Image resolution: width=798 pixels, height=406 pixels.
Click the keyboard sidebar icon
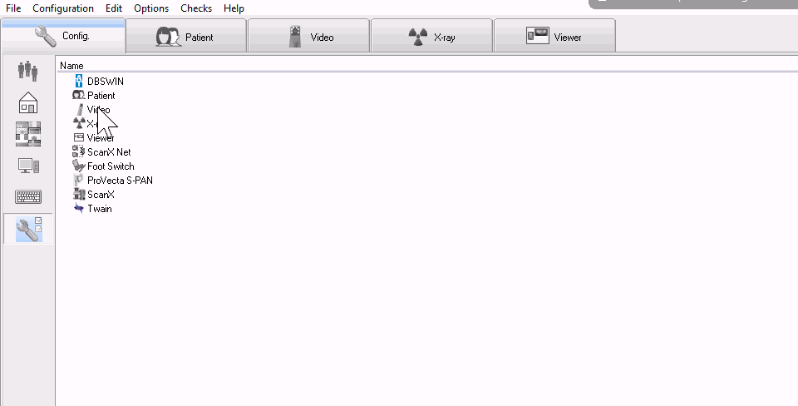pos(28,197)
